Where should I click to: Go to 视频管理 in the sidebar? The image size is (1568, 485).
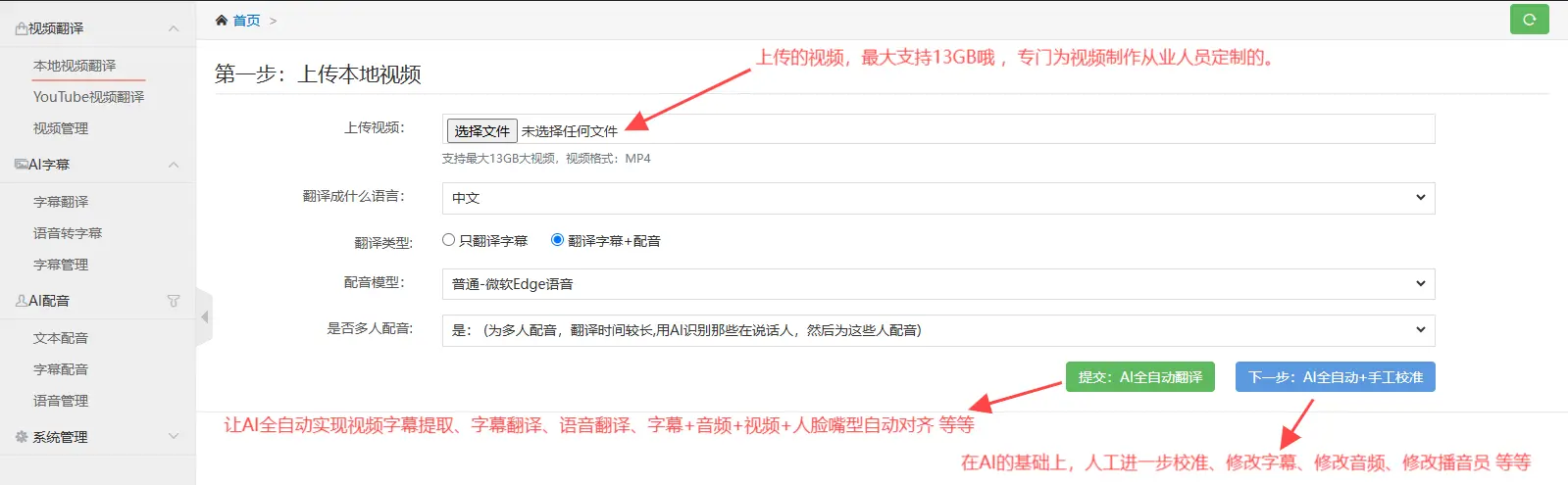61,128
